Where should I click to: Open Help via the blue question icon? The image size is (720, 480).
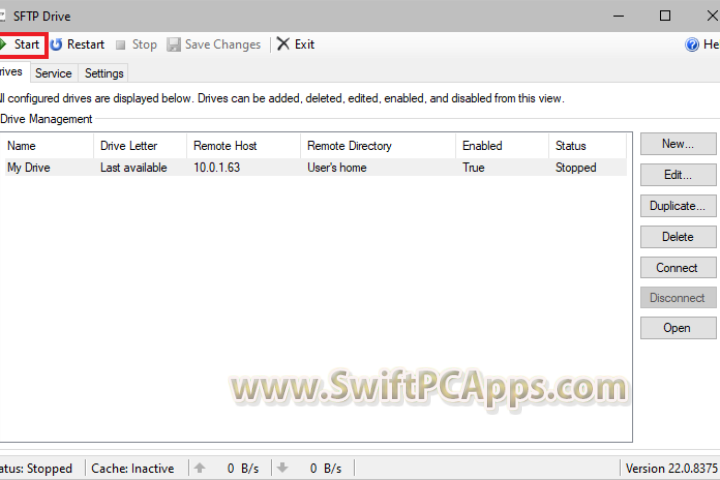[692, 45]
